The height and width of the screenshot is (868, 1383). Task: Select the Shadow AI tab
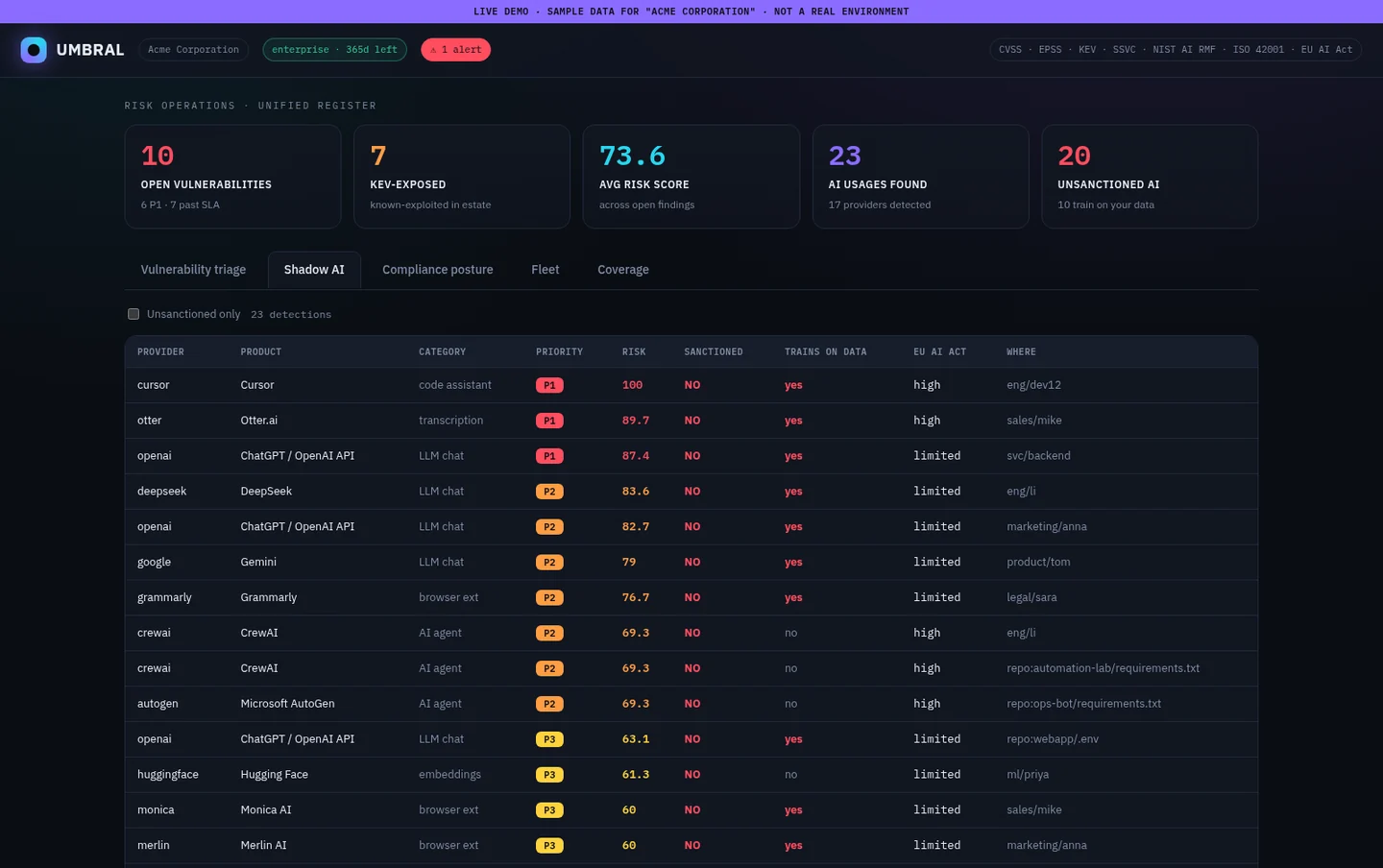point(314,270)
